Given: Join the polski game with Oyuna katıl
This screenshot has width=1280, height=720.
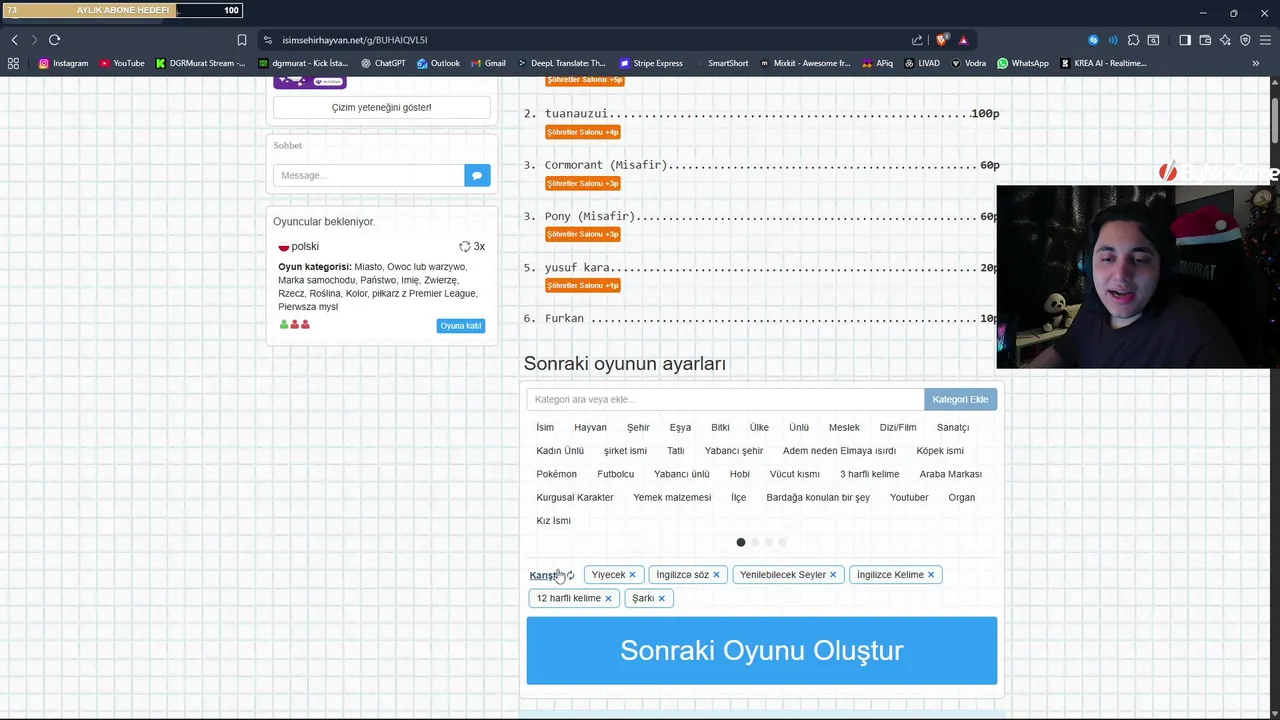Looking at the screenshot, I should (x=461, y=325).
